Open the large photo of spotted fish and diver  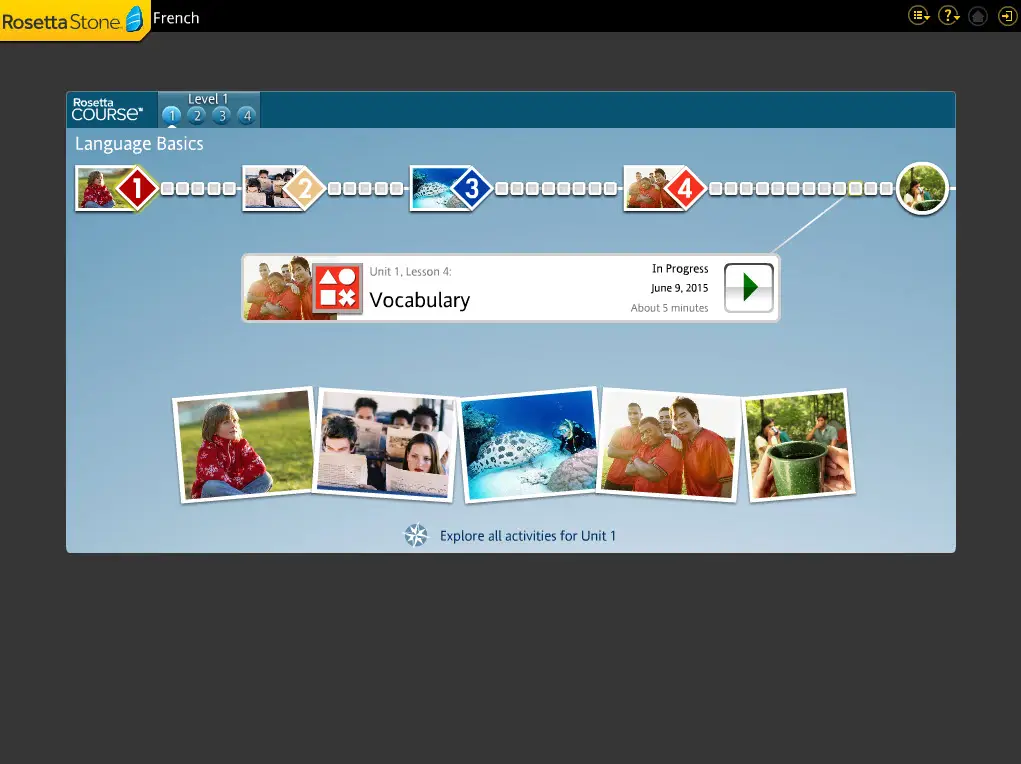click(529, 446)
